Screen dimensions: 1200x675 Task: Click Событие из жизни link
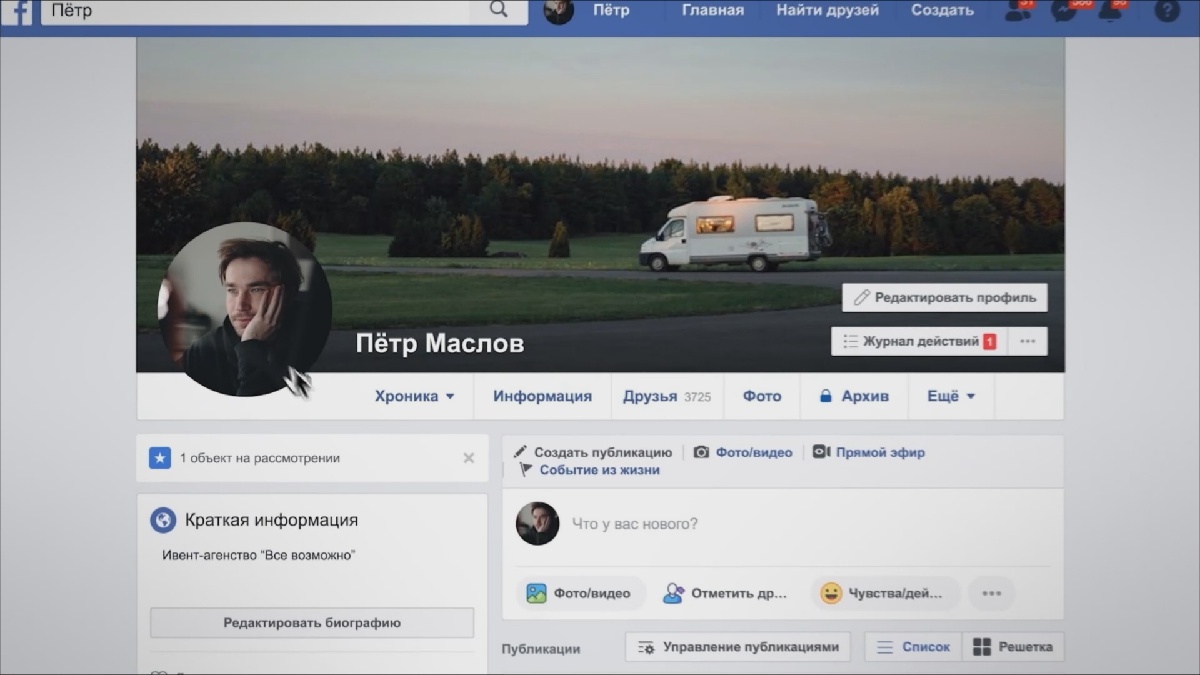(589, 470)
